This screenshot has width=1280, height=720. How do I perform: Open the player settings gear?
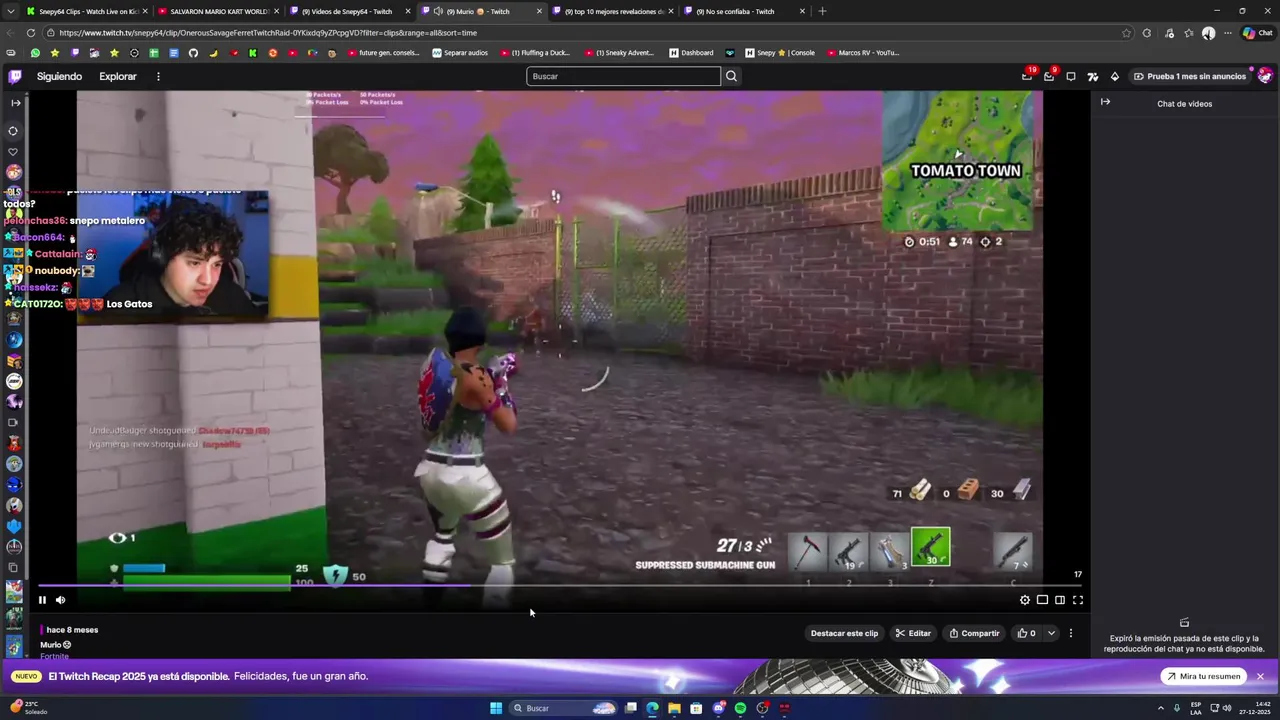[x=1025, y=600]
